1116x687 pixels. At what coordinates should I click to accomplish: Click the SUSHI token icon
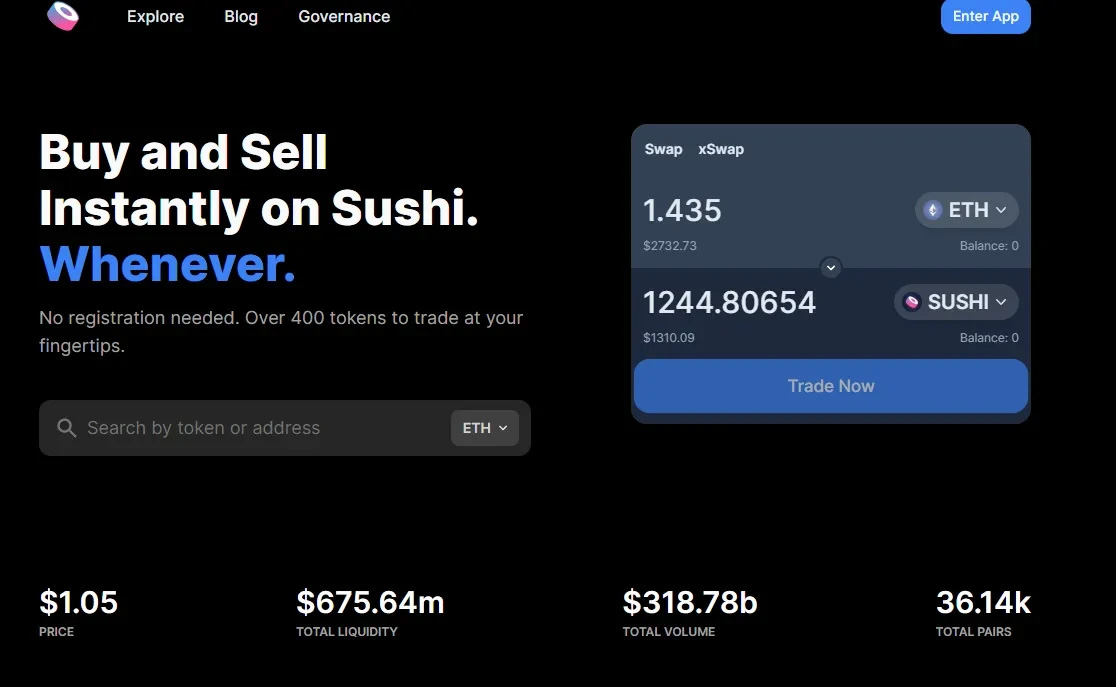[x=912, y=302]
